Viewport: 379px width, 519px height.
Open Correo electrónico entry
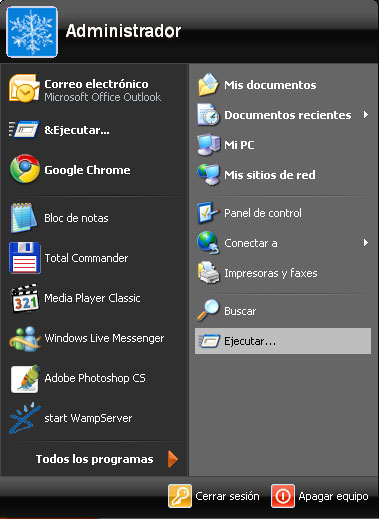96,84
